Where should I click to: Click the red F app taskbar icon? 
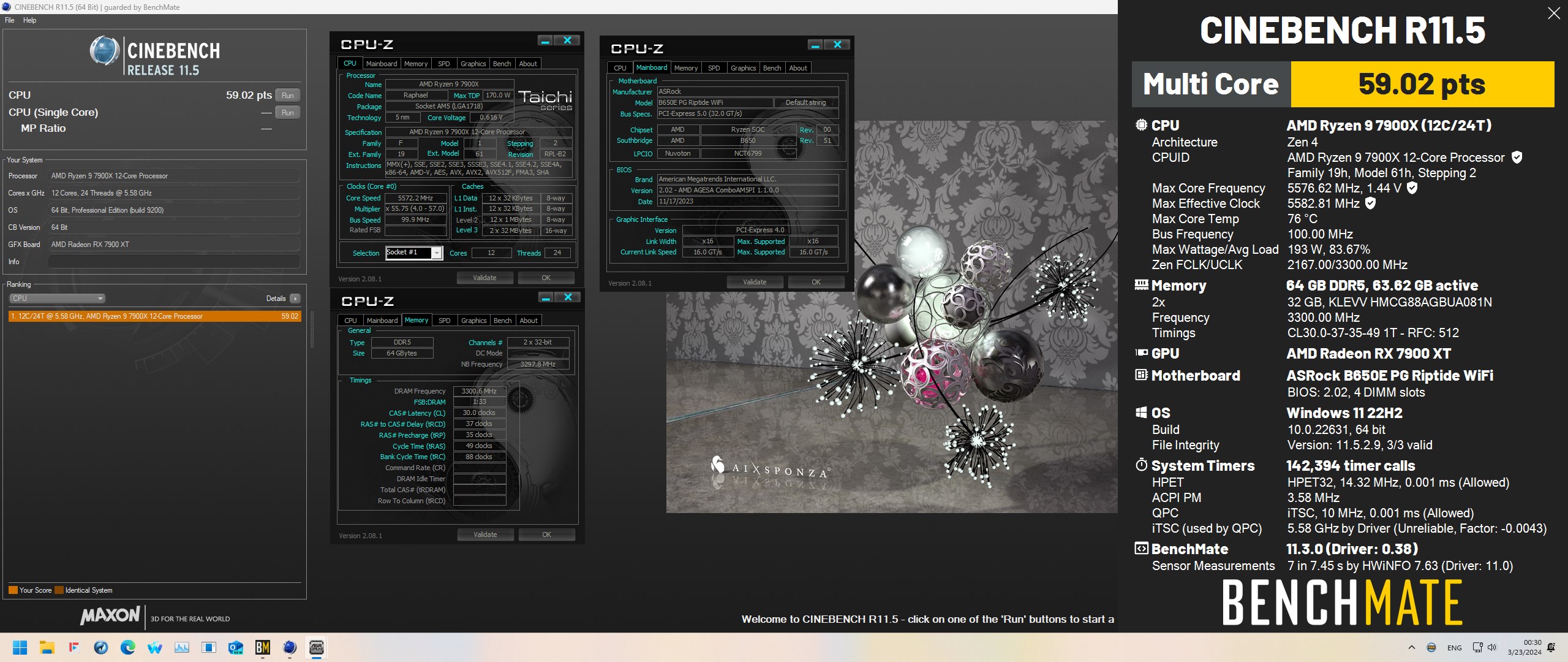tap(74, 647)
